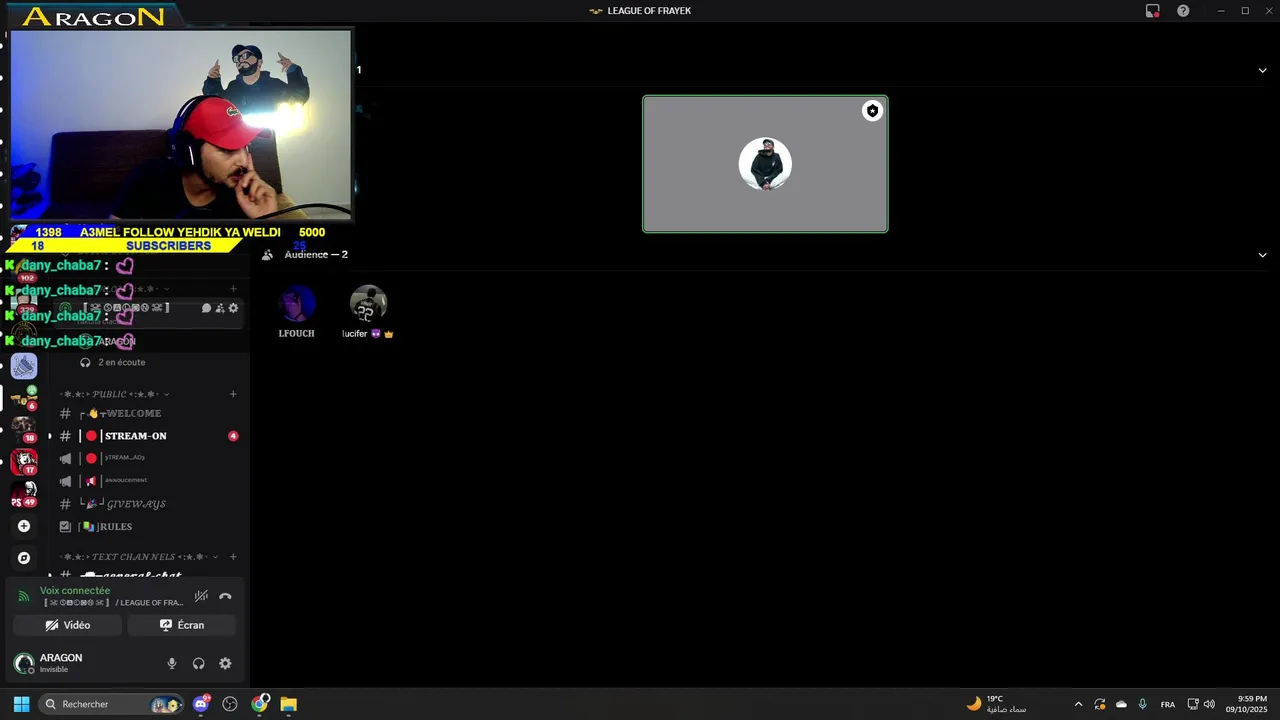Click the Add a Server plus icon
Screen dimensions: 1280x720
click(24, 526)
